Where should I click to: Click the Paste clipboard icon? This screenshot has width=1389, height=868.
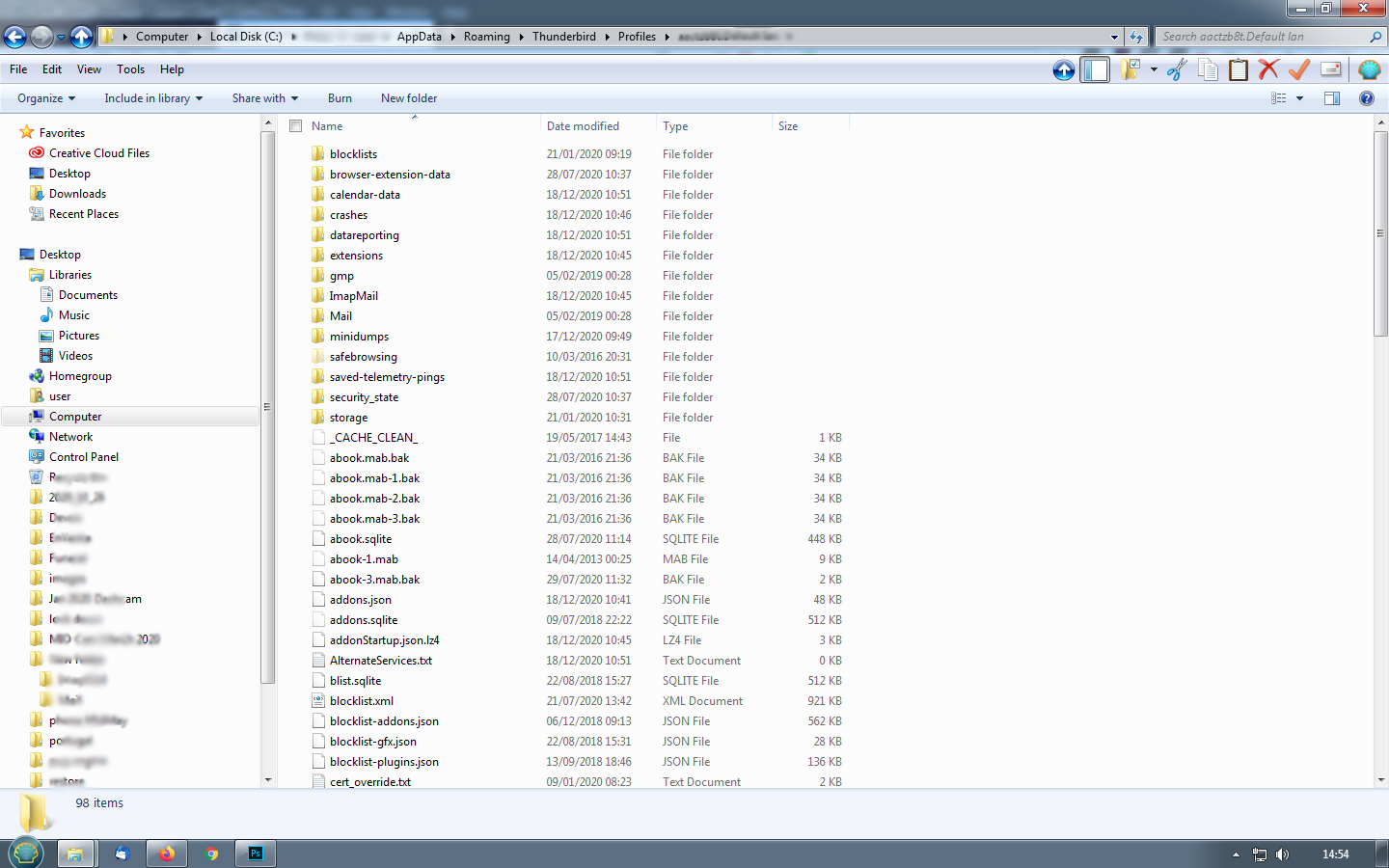[x=1239, y=69]
